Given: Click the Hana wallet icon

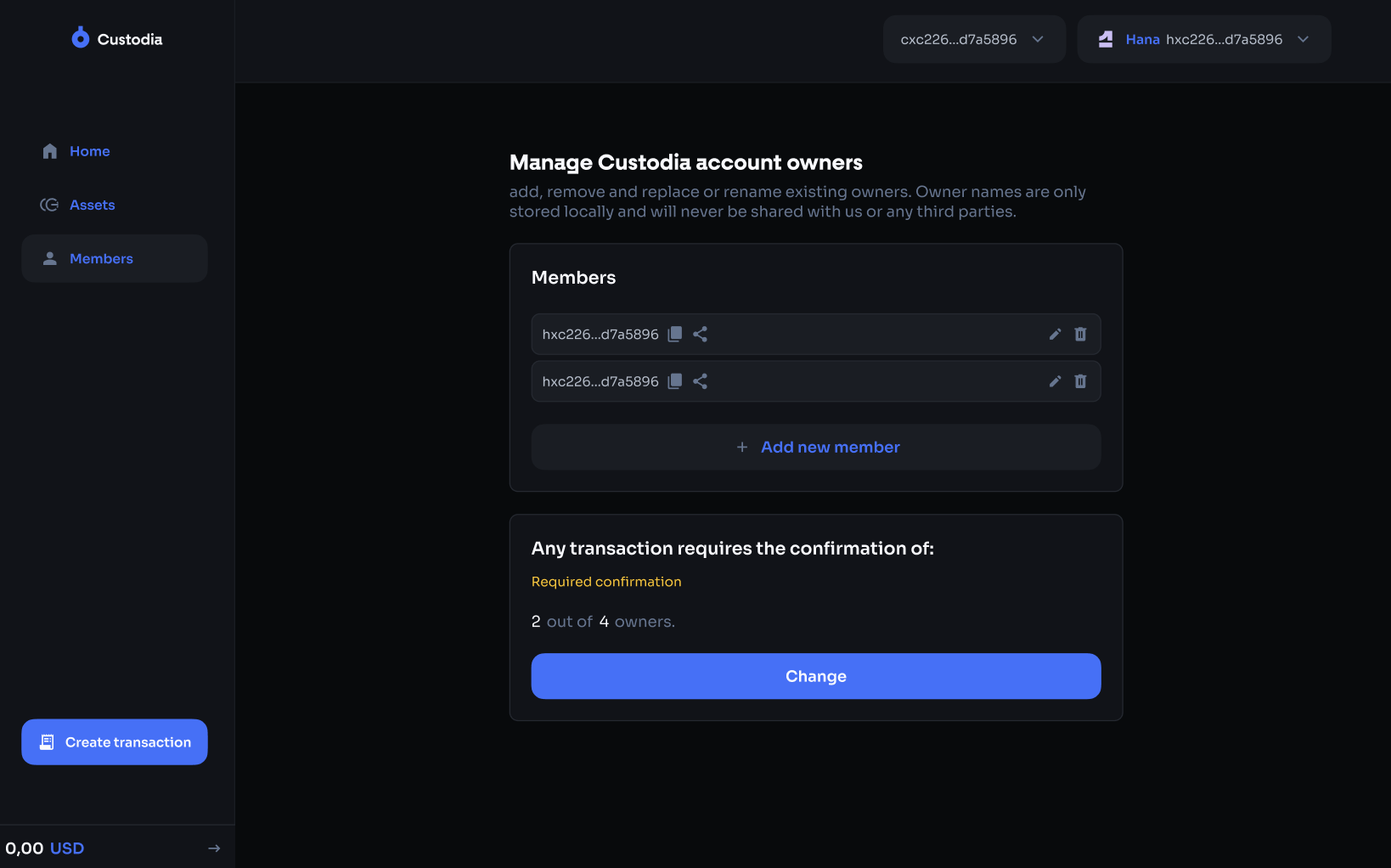Looking at the screenshot, I should coord(1106,39).
